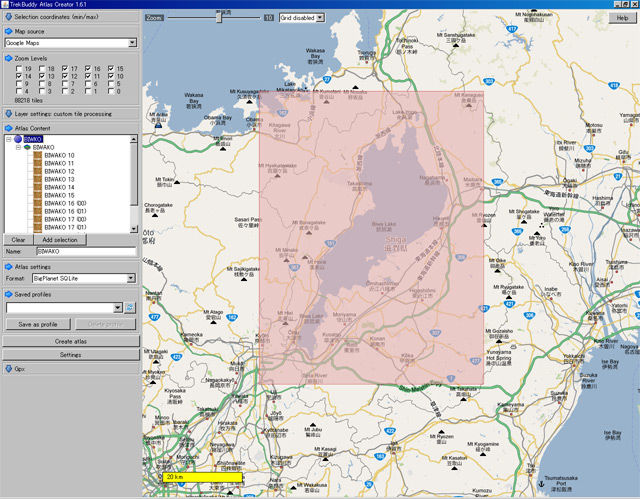
Task: Expand the Selection coordinates panel arrow
Action: (x=8, y=17)
